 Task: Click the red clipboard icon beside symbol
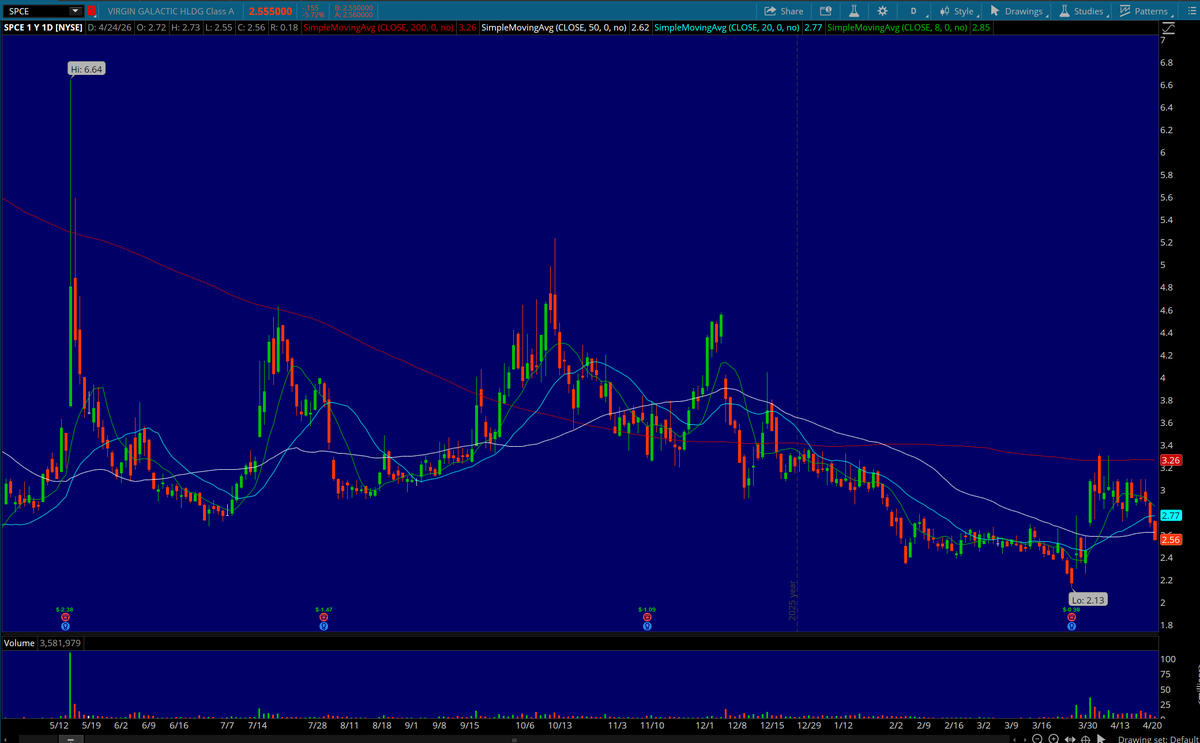[92, 10]
